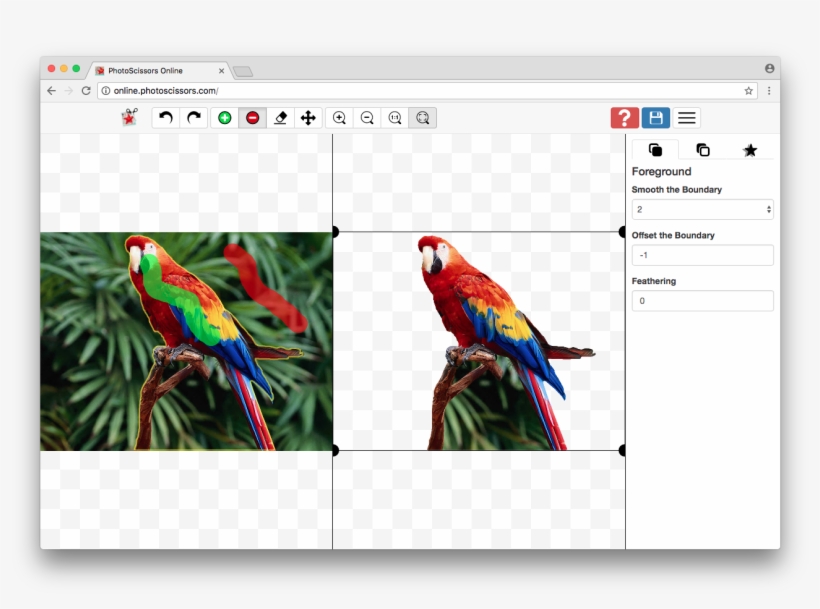Select the eraser tool
820x609 pixels.
pos(280,118)
